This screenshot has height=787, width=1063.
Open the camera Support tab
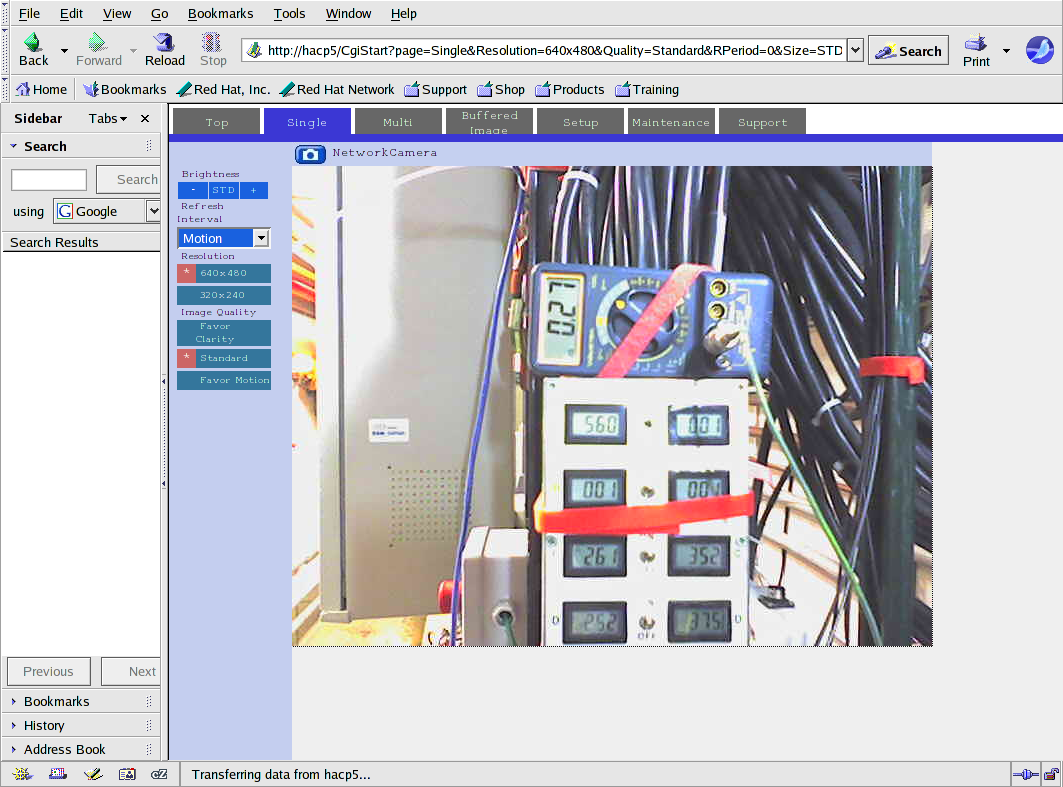pos(763,122)
